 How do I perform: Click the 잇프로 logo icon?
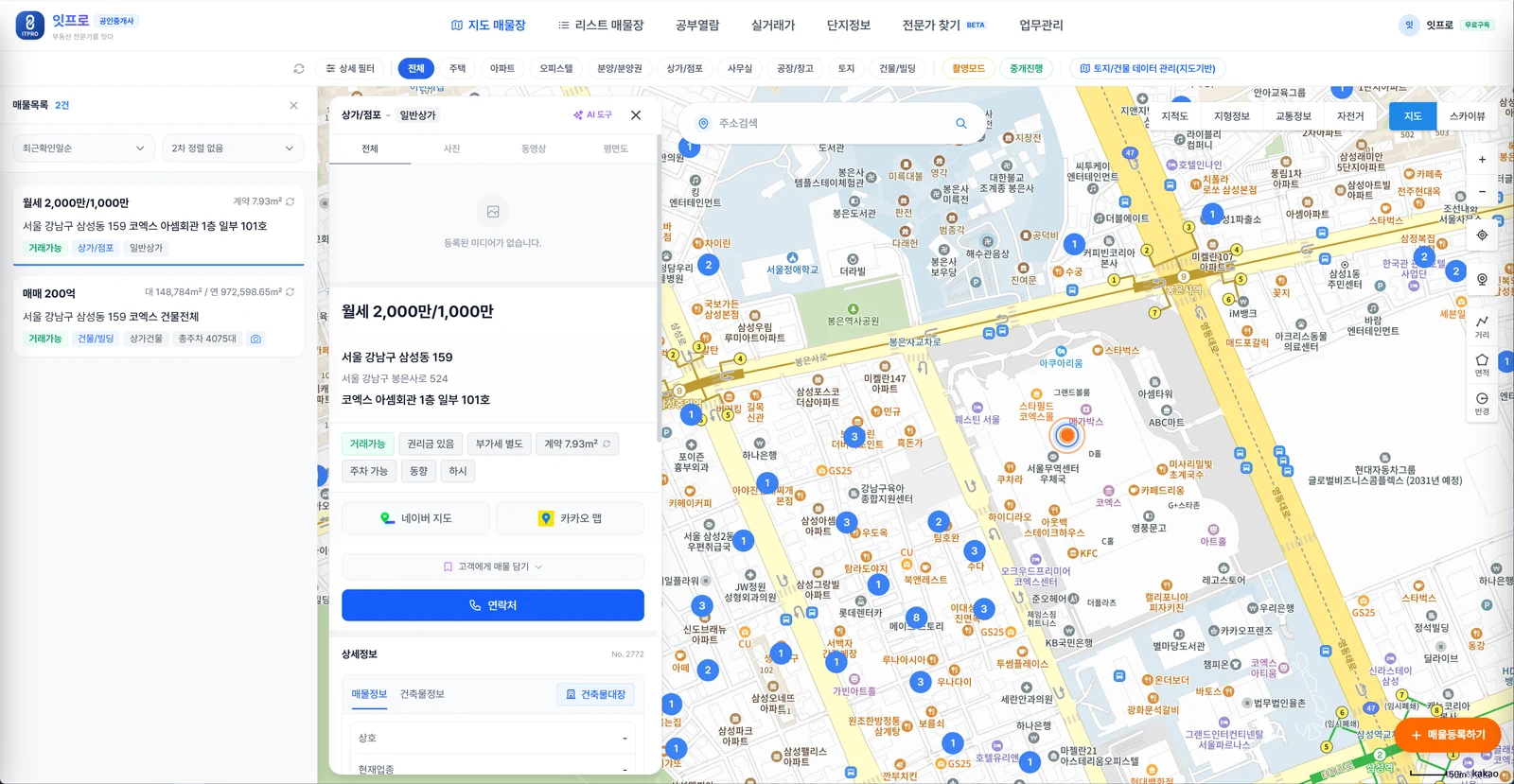click(x=30, y=26)
